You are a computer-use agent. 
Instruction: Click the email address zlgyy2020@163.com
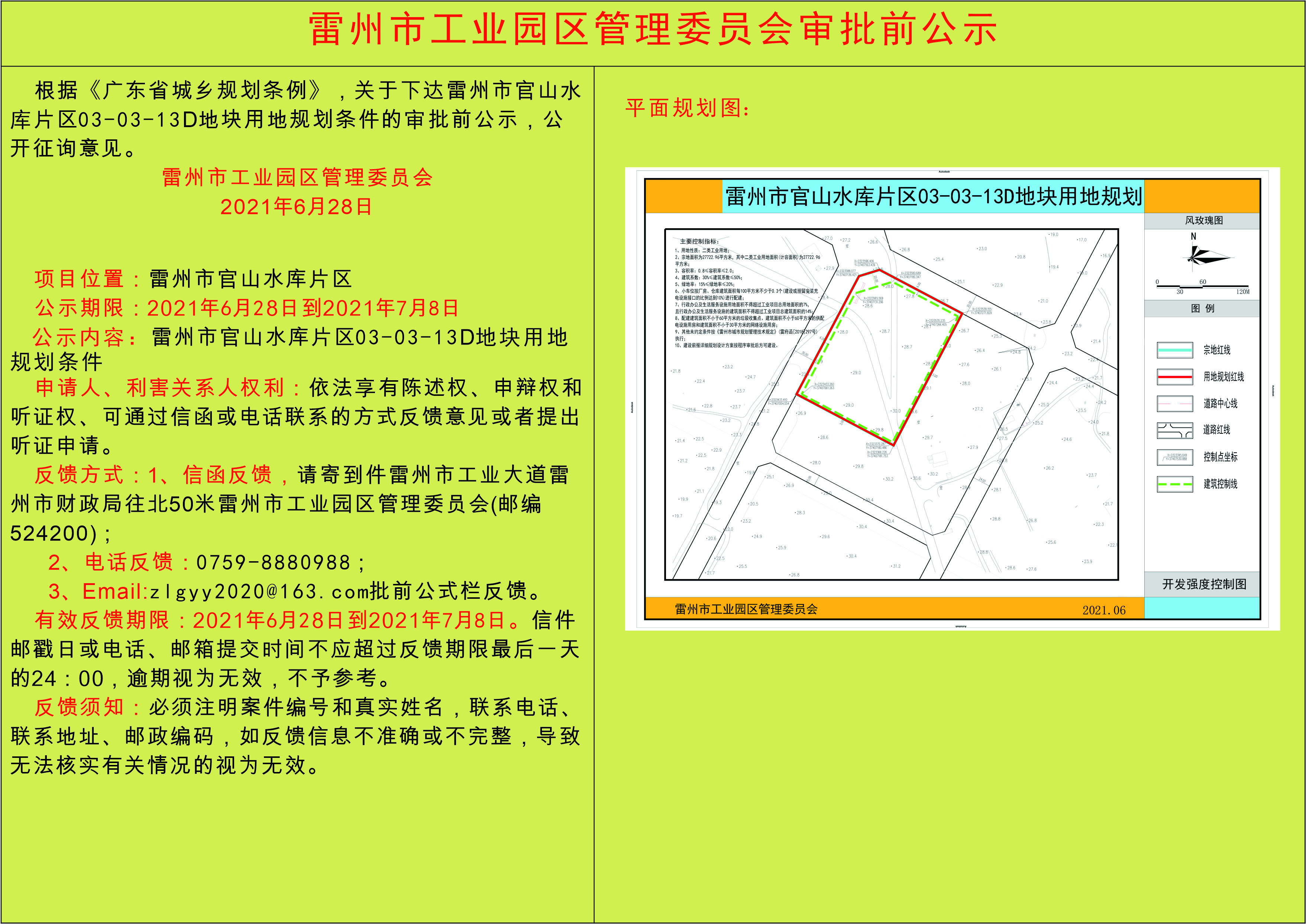(260, 592)
